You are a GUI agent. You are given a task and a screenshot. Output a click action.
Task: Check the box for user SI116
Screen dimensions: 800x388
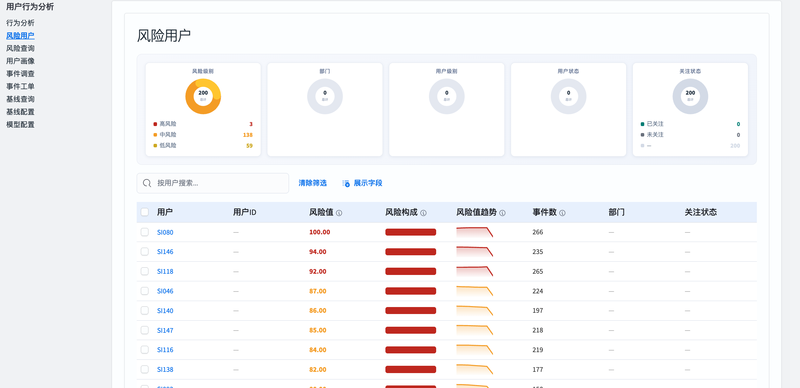click(145, 350)
